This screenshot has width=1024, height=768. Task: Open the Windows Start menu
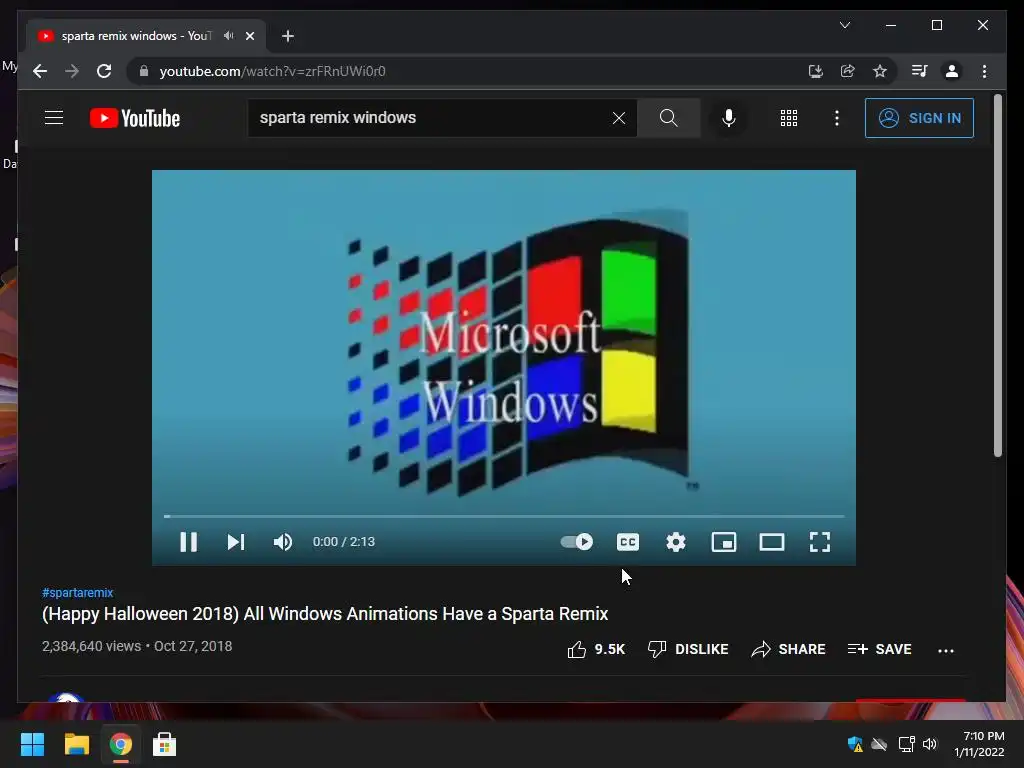pyautogui.click(x=32, y=744)
